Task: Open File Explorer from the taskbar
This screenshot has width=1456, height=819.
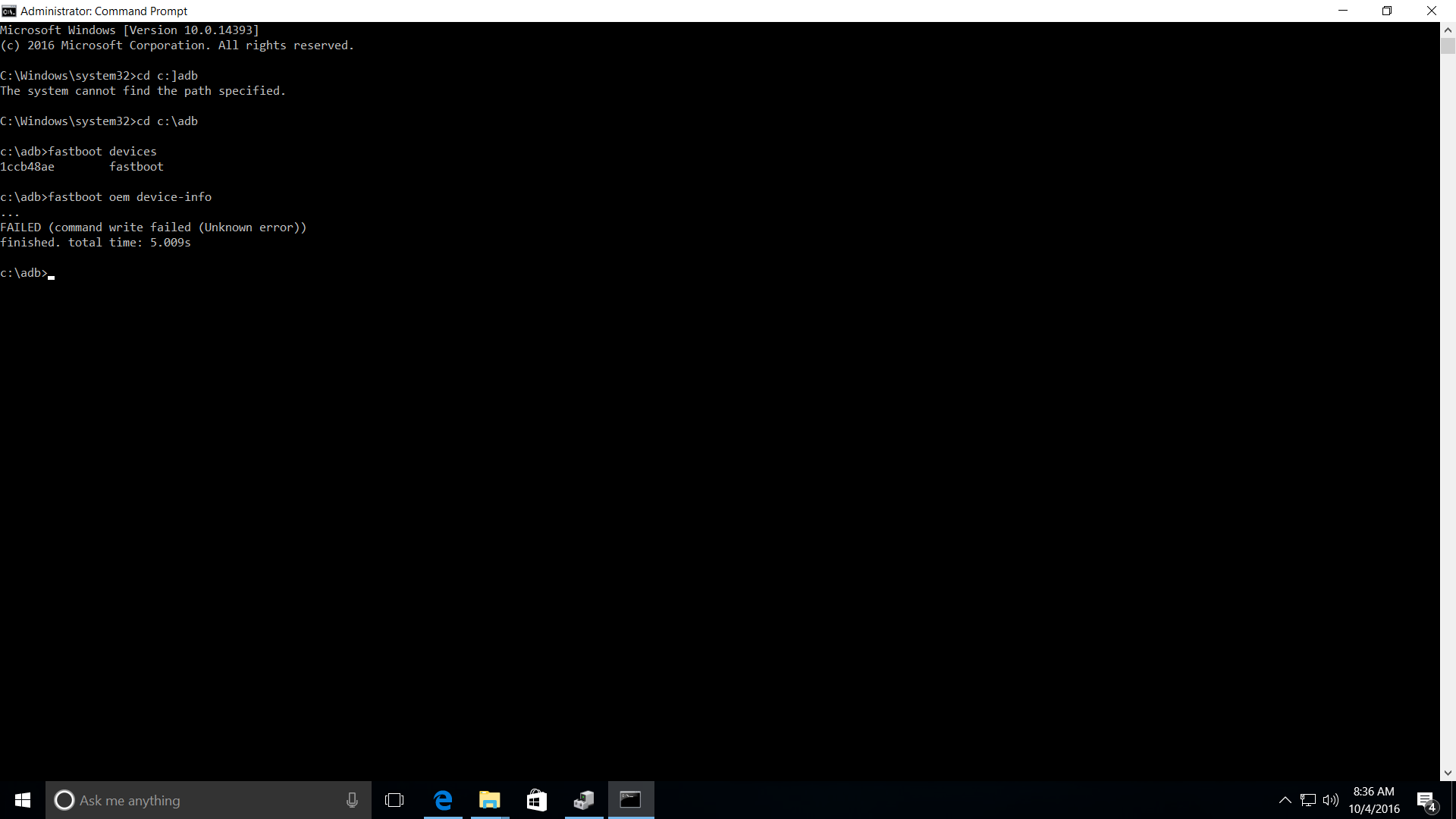Action: pos(490,800)
